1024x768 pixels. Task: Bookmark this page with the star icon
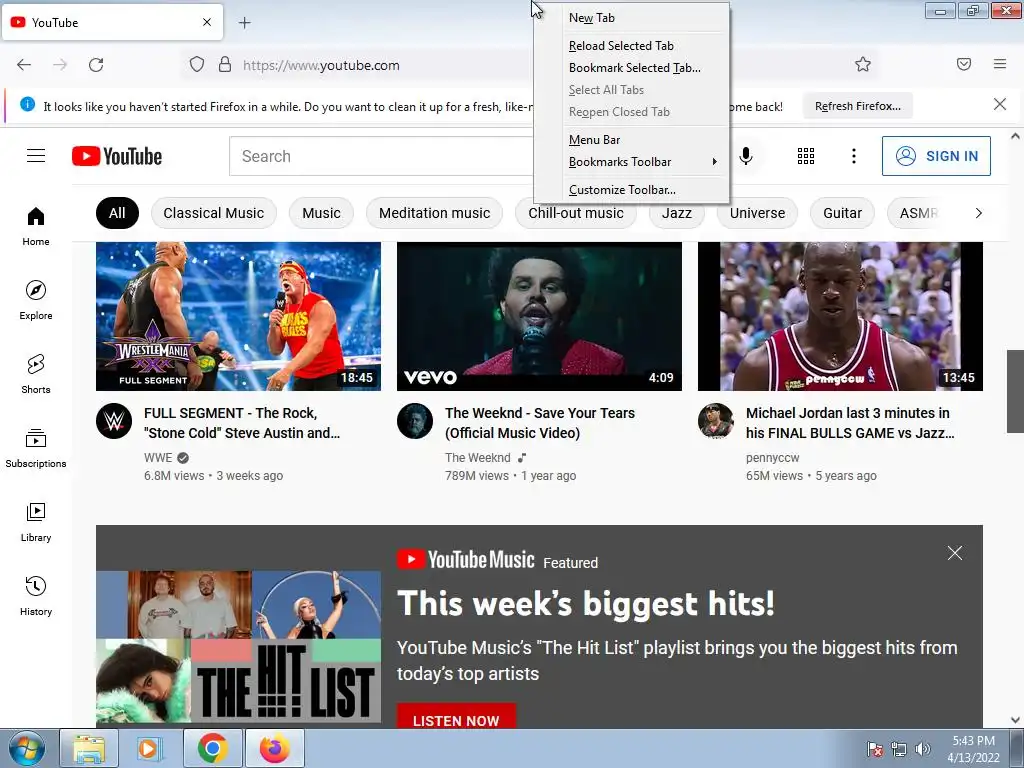[x=863, y=64]
